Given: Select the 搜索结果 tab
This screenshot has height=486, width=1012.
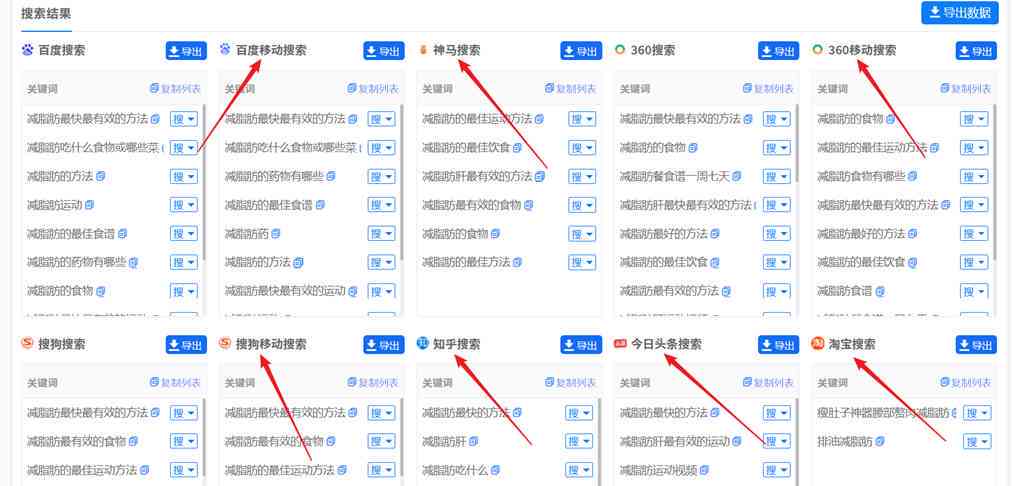Looking at the screenshot, I should (x=46, y=14).
